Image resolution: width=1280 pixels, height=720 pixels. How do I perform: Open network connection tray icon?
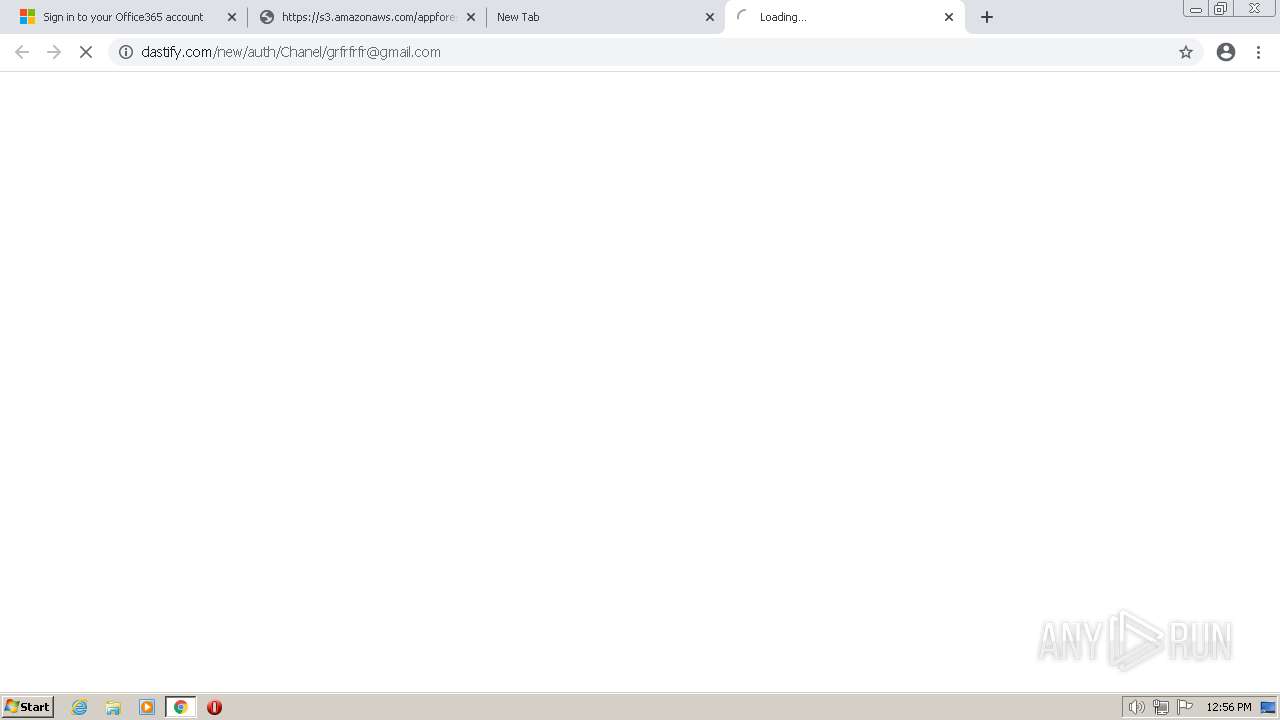(1161, 707)
